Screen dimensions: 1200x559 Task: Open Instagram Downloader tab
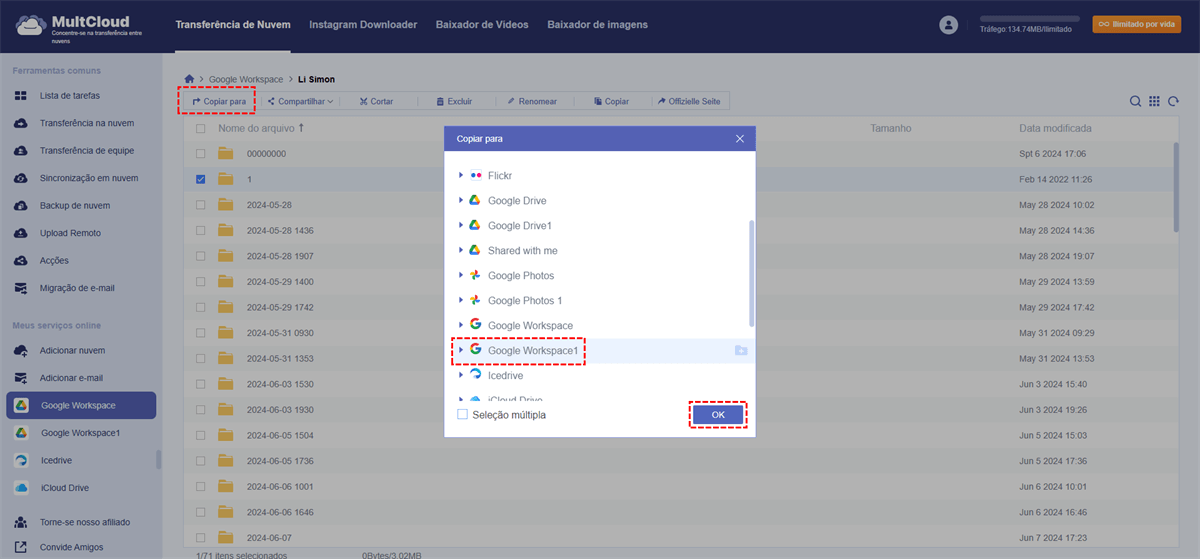[x=363, y=24]
